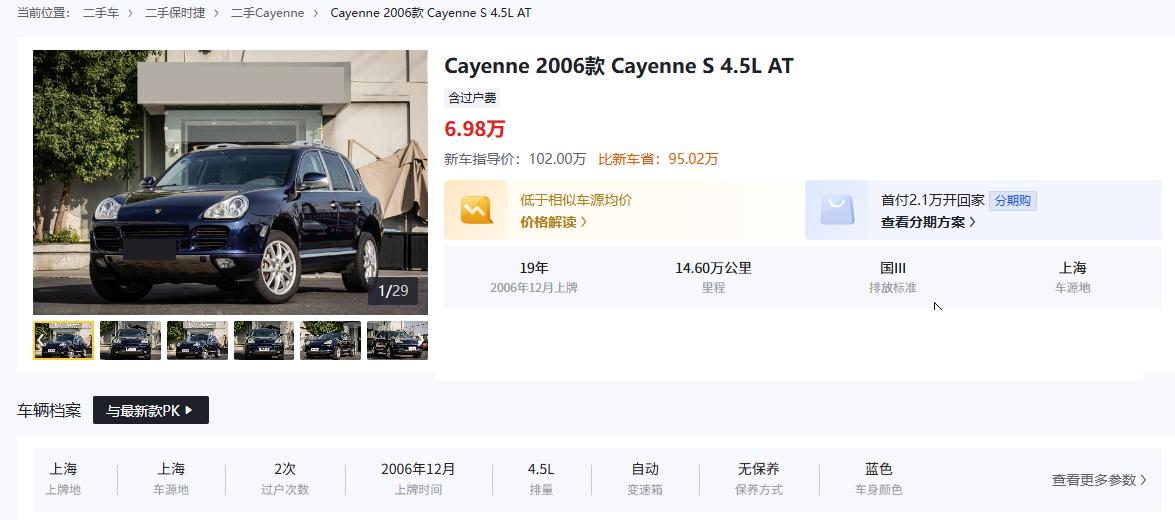The height and width of the screenshot is (520, 1175).
Task: Click the 分期购 installment tag
Action: (1012, 201)
